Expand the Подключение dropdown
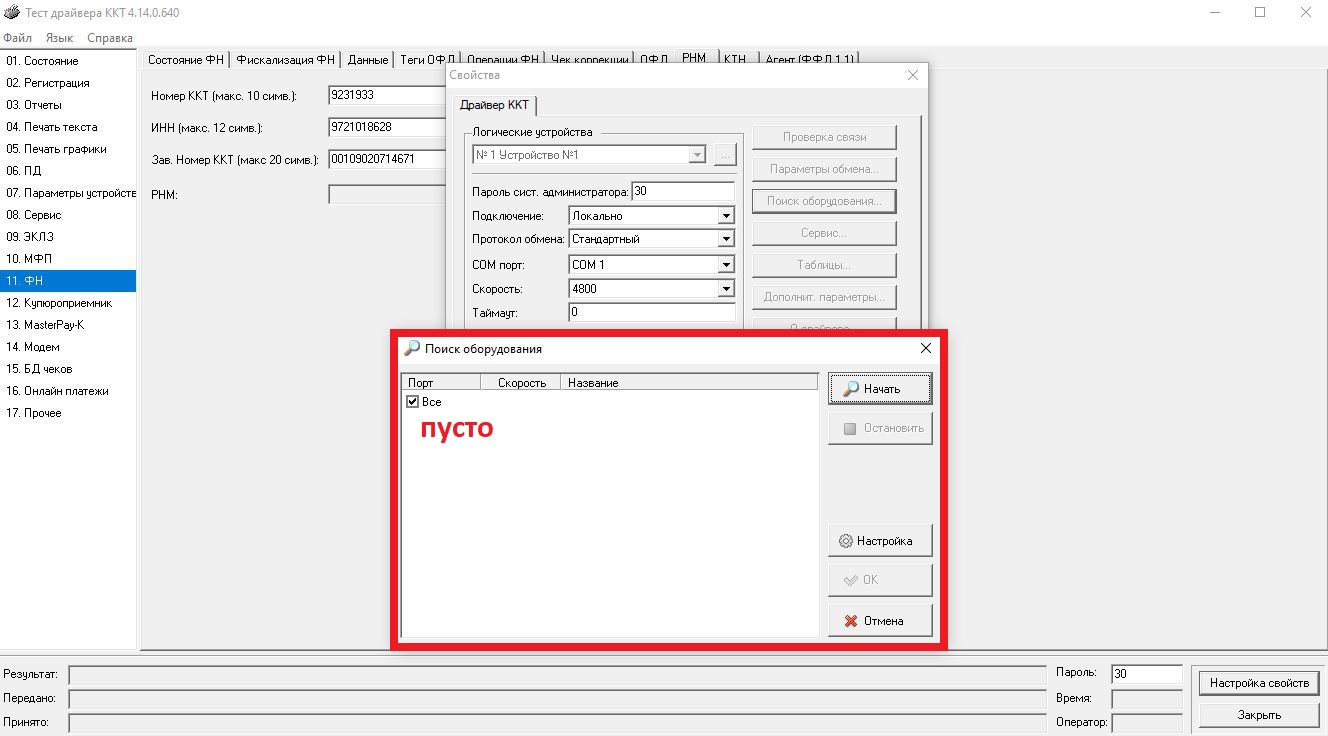The width and height of the screenshot is (1328, 736). [x=726, y=216]
